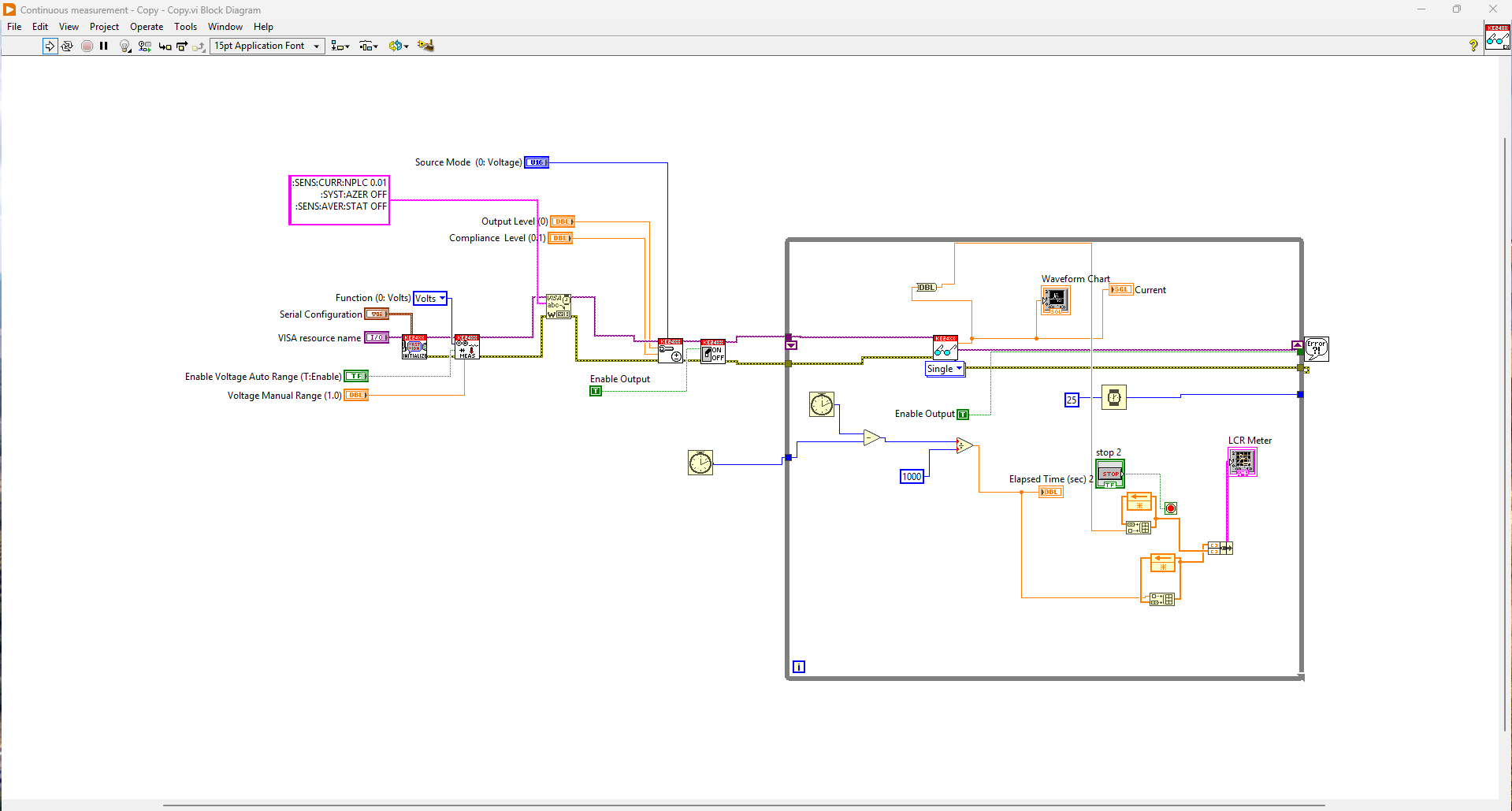Screen dimensions: 1512x811
Task: Toggle the Enable Output constant outside the loop
Action: (596, 391)
